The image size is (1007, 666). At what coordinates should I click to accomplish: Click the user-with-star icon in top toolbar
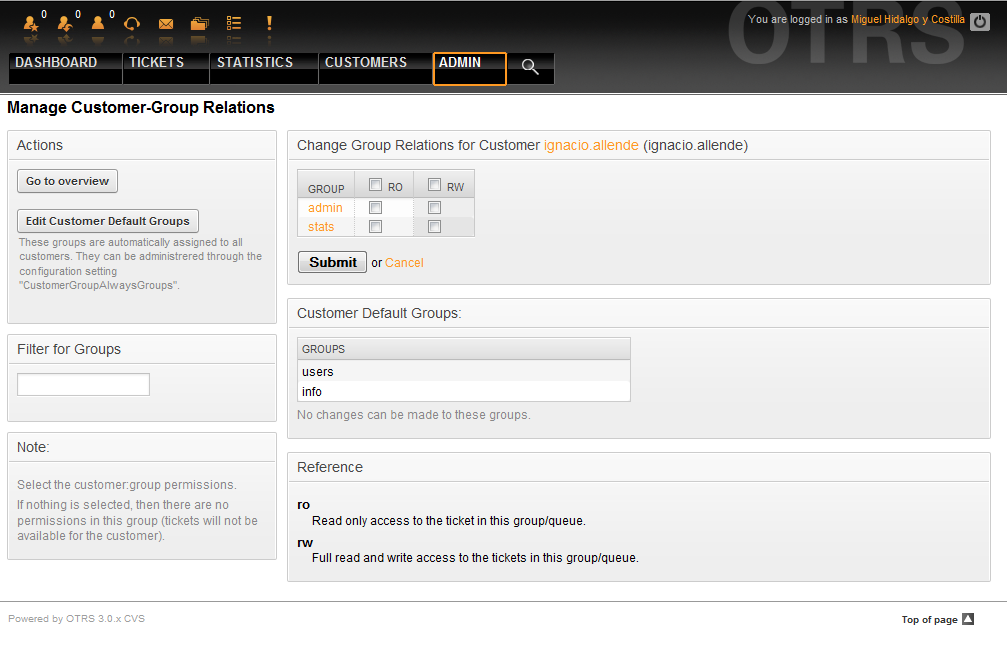(x=30, y=23)
